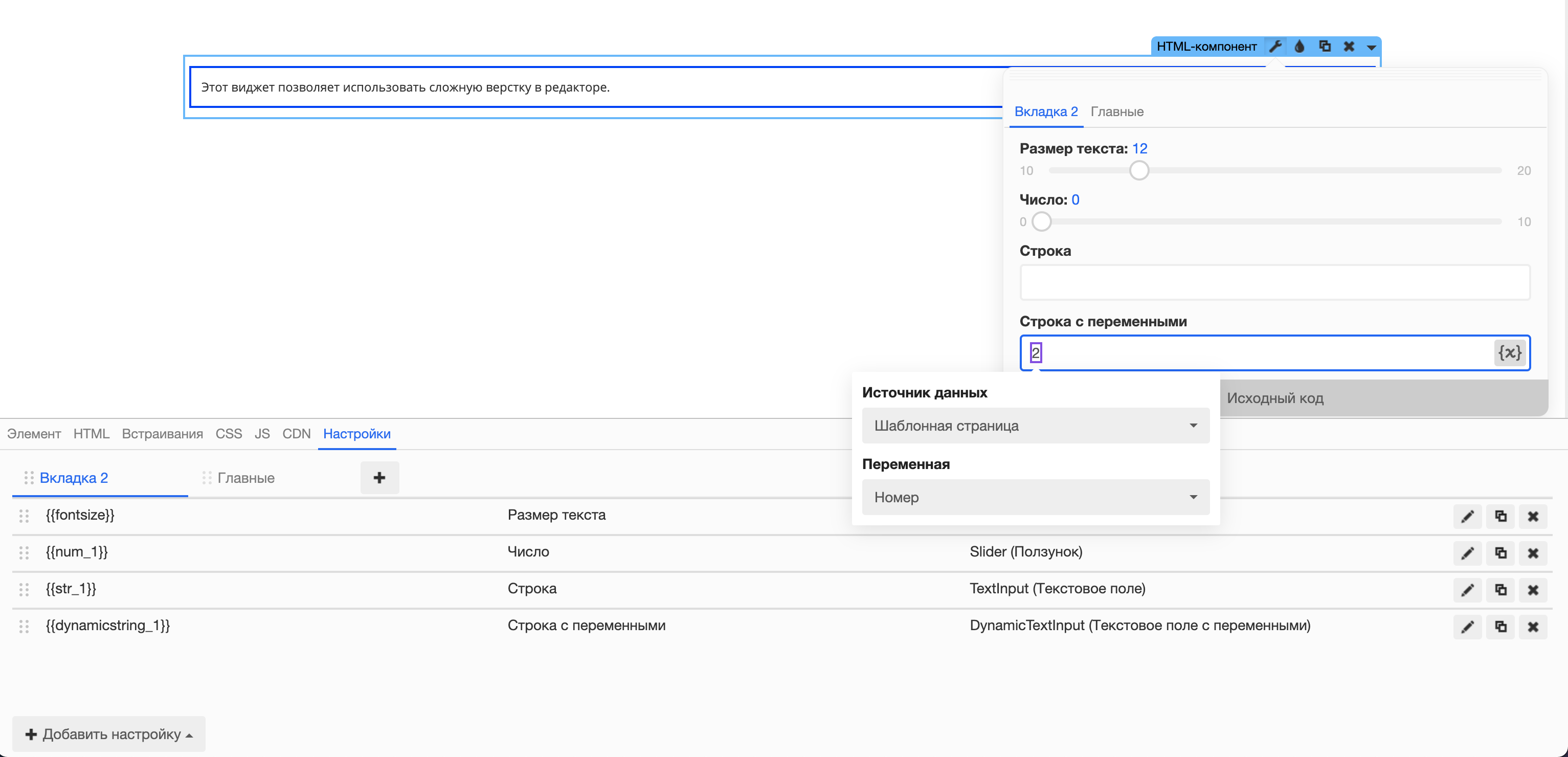The width and height of the screenshot is (1568, 757).
Task: Remove the {{str_1}} setting
Action: tap(1533, 590)
